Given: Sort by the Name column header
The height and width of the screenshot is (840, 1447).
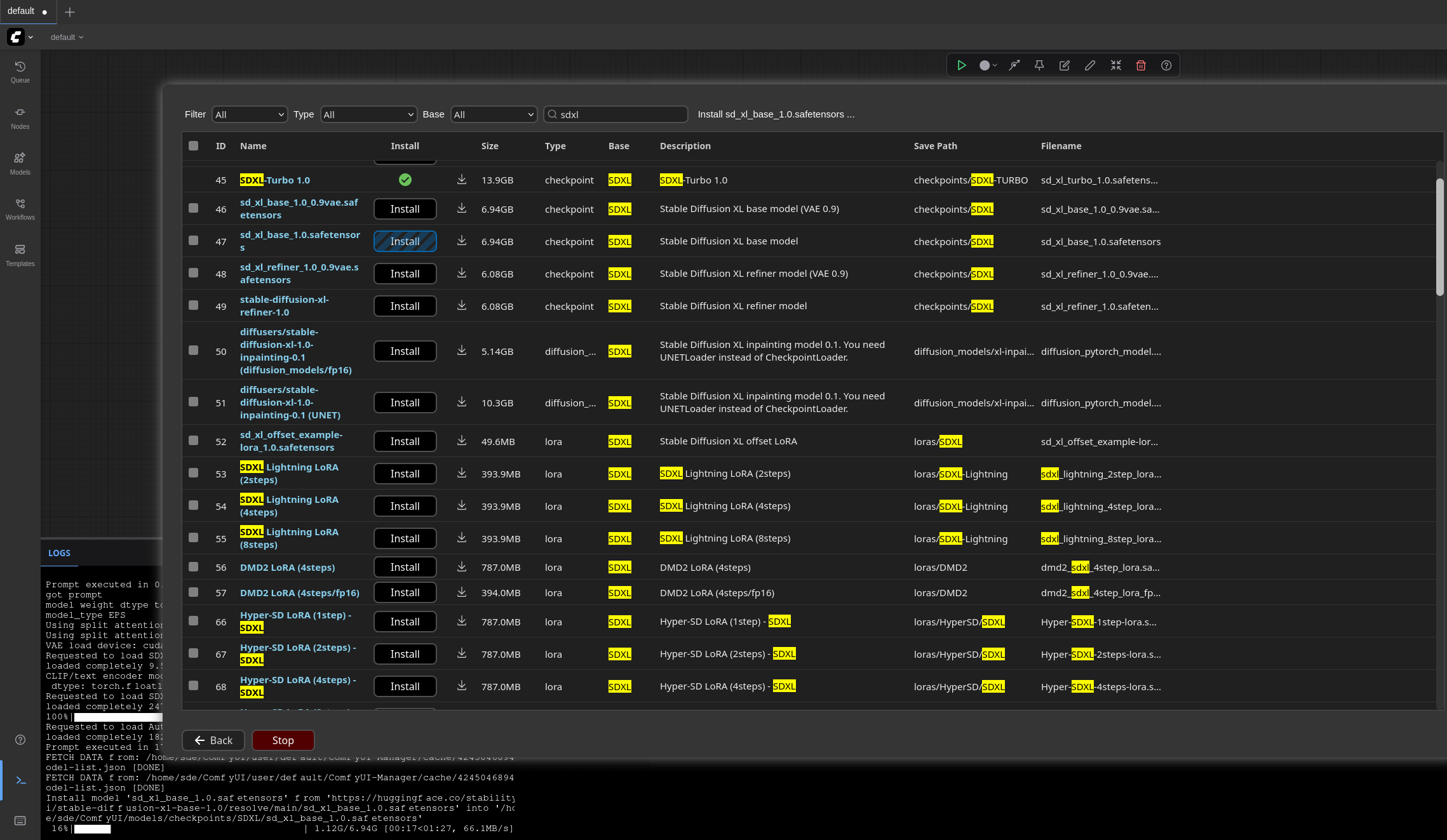Looking at the screenshot, I should pos(253,146).
